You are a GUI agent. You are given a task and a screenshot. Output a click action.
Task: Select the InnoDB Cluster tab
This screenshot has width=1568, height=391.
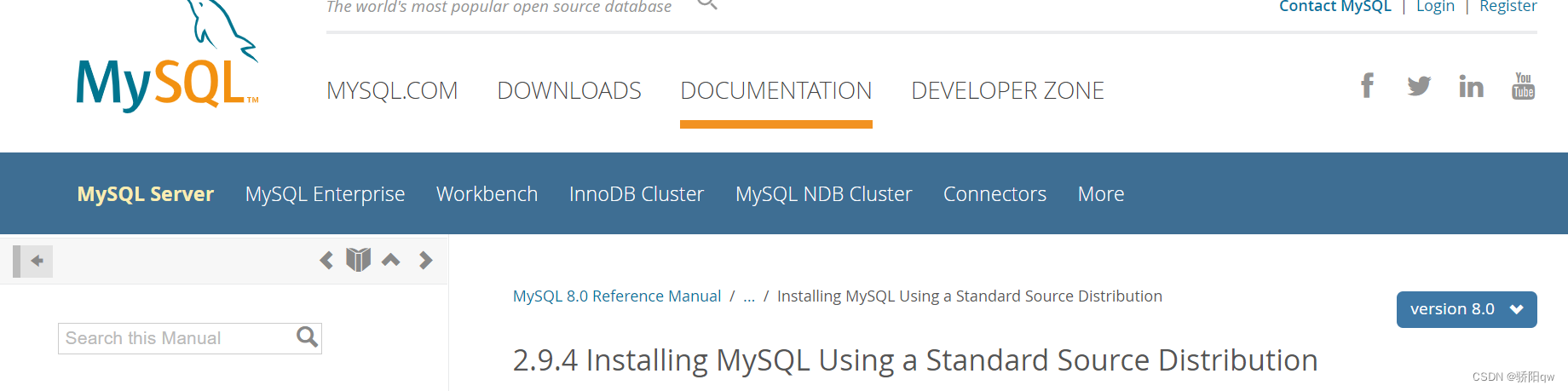coord(637,194)
